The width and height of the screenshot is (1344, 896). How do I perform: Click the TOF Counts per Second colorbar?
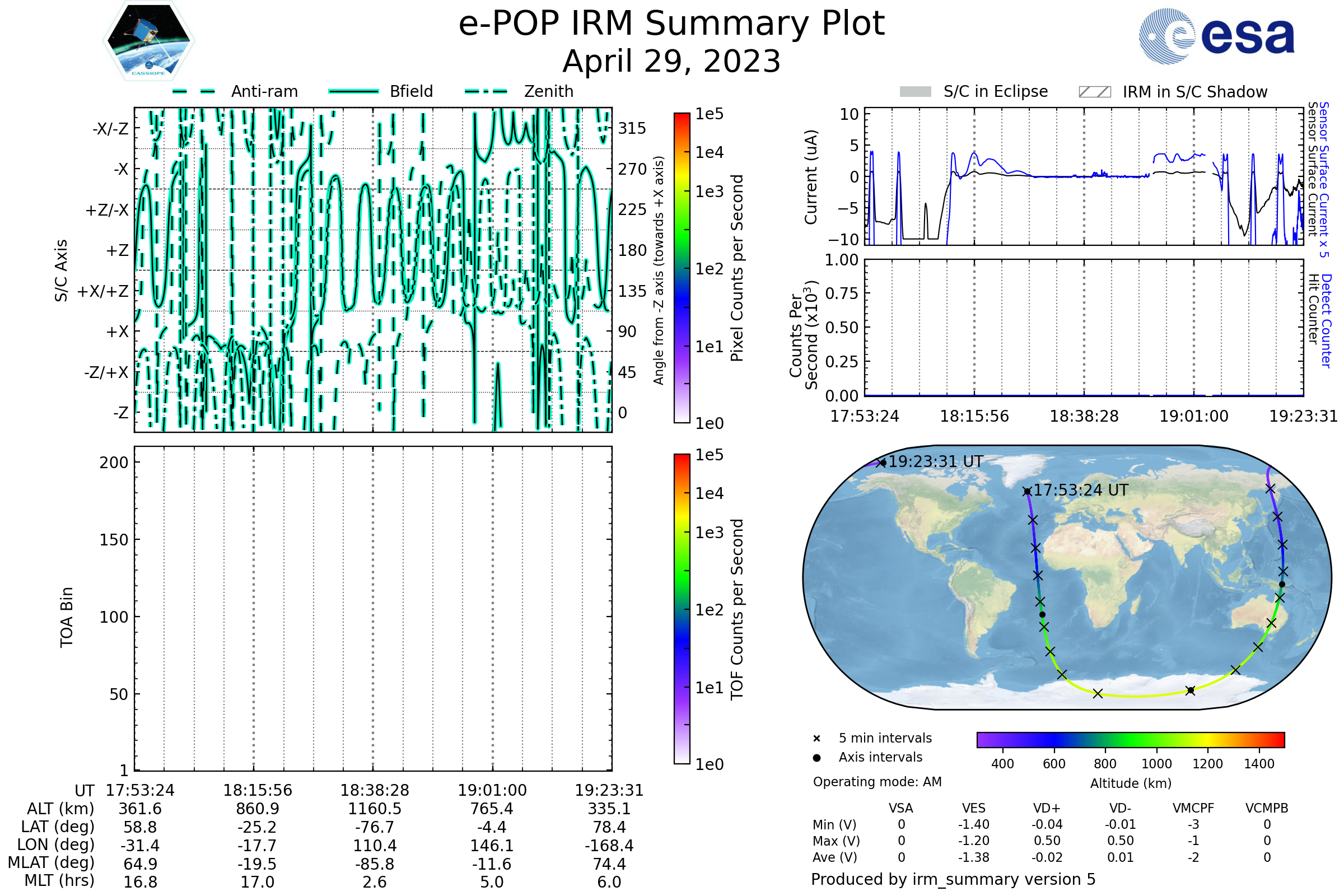tap(682, 609)
